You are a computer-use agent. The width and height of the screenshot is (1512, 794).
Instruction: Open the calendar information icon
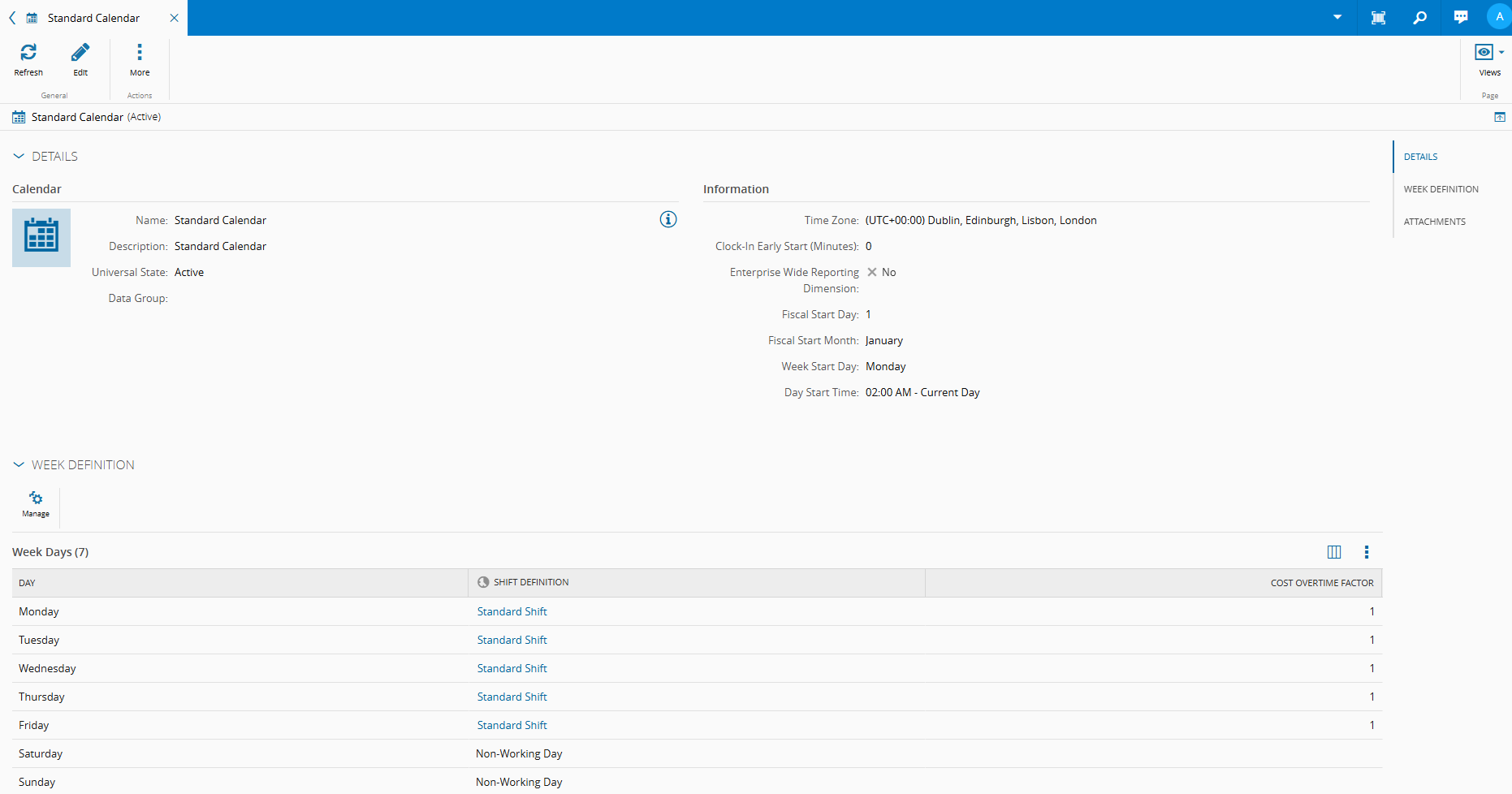point(668,220)
